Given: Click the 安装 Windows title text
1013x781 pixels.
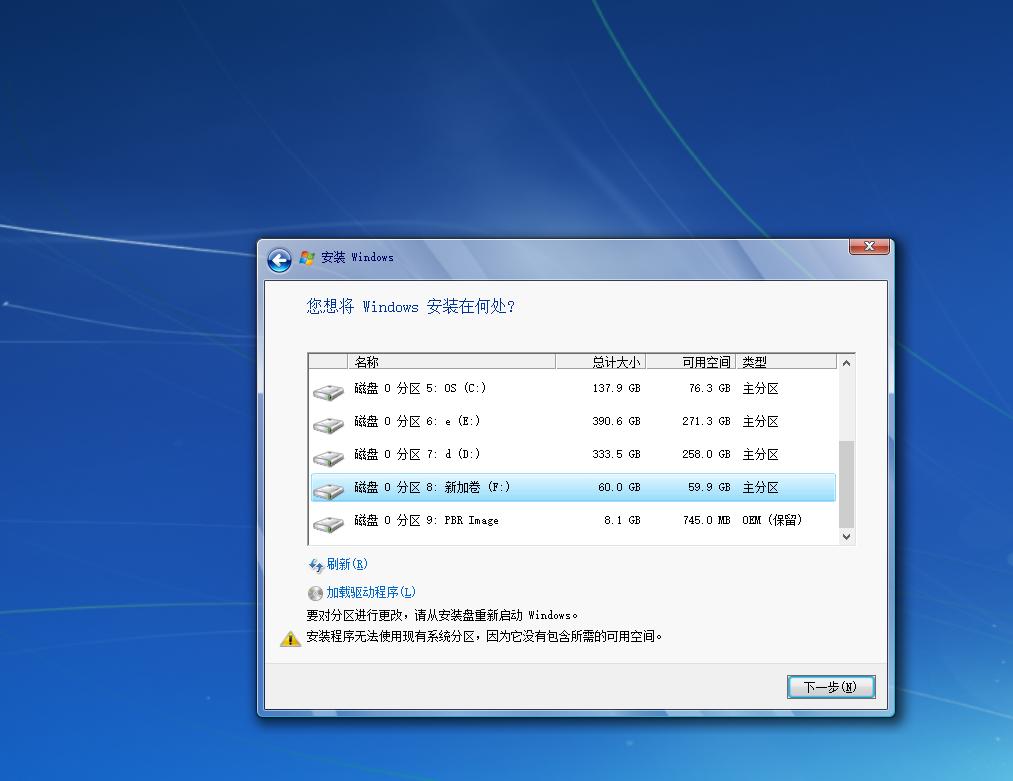Looking at the screenshot, I should pos(357,257).
